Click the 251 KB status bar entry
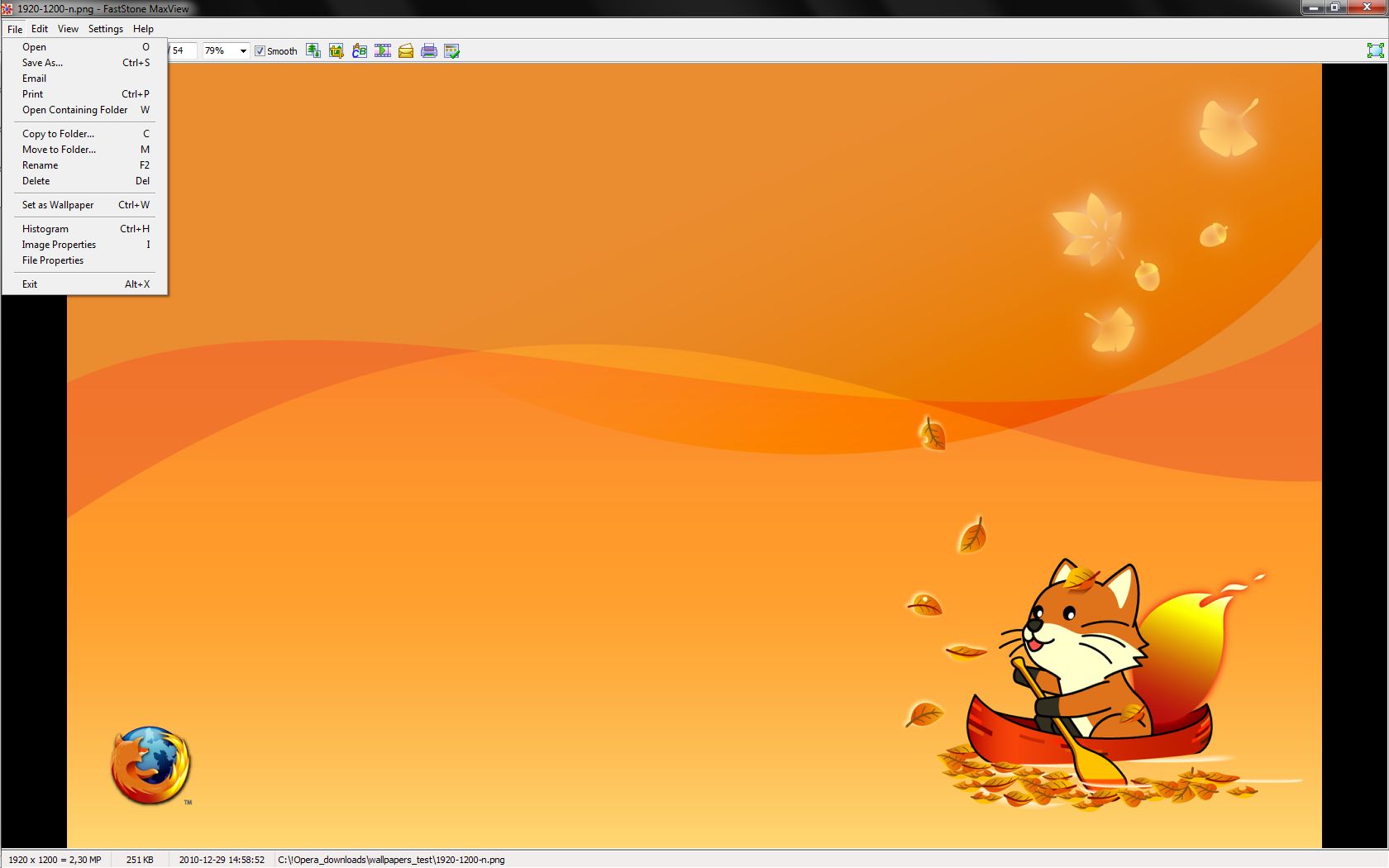 140,860
